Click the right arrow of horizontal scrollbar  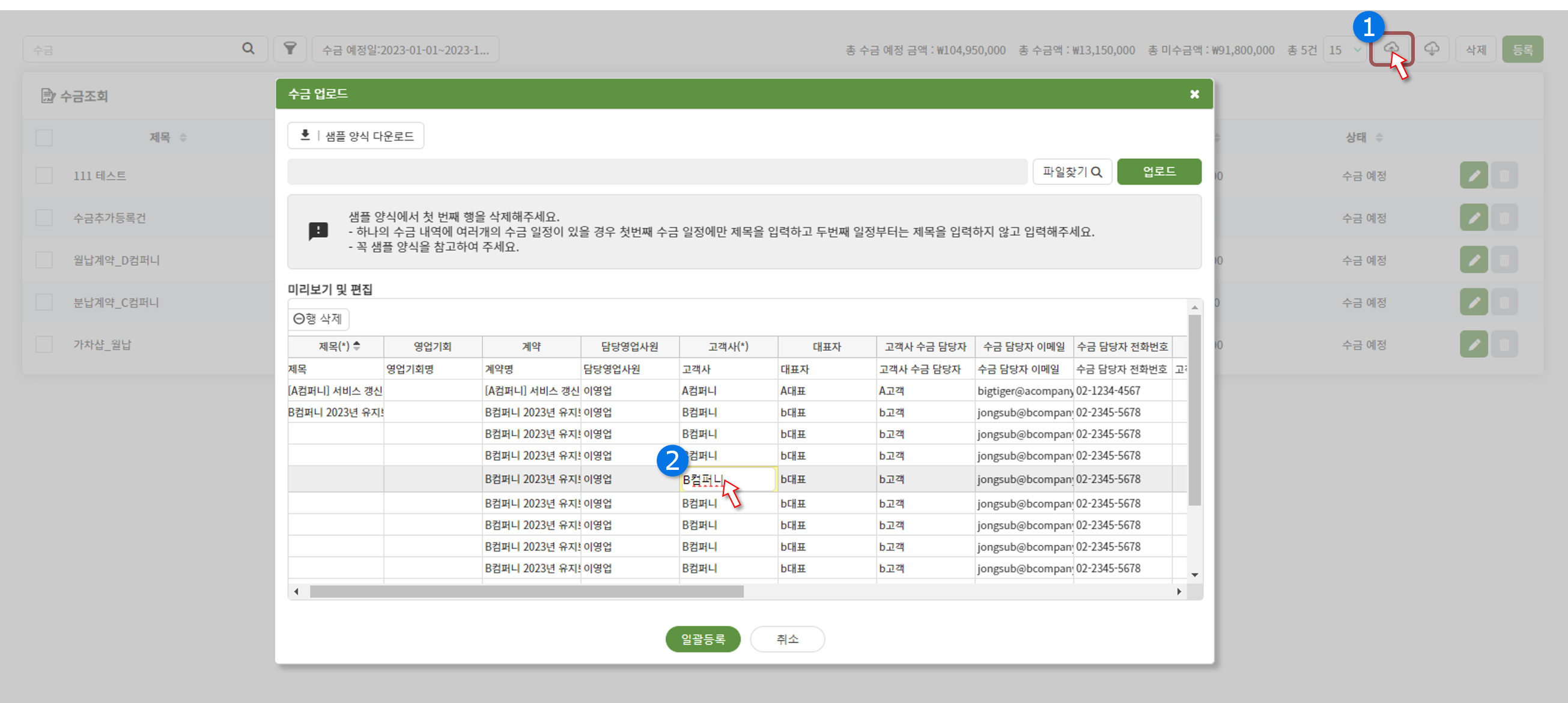point(1179,592)
